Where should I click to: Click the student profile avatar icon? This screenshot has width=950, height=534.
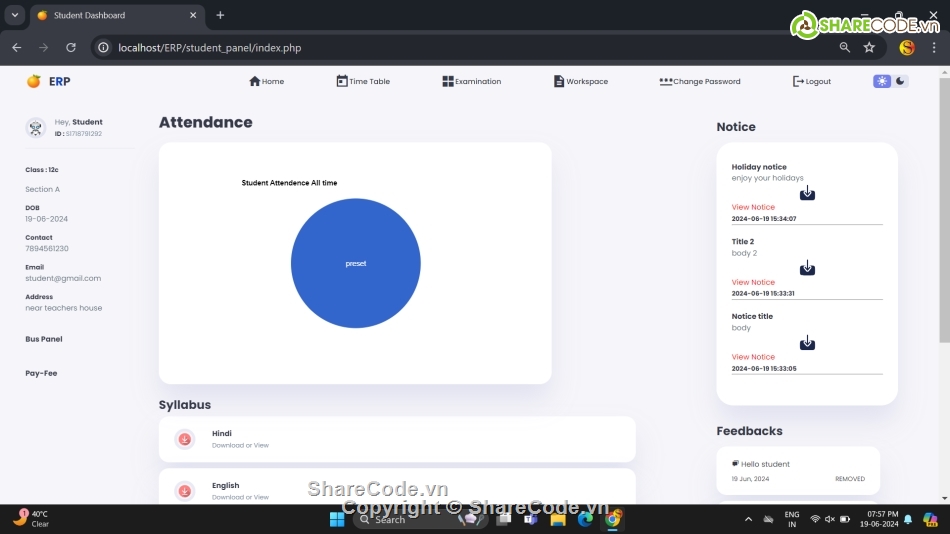(36, 128)
